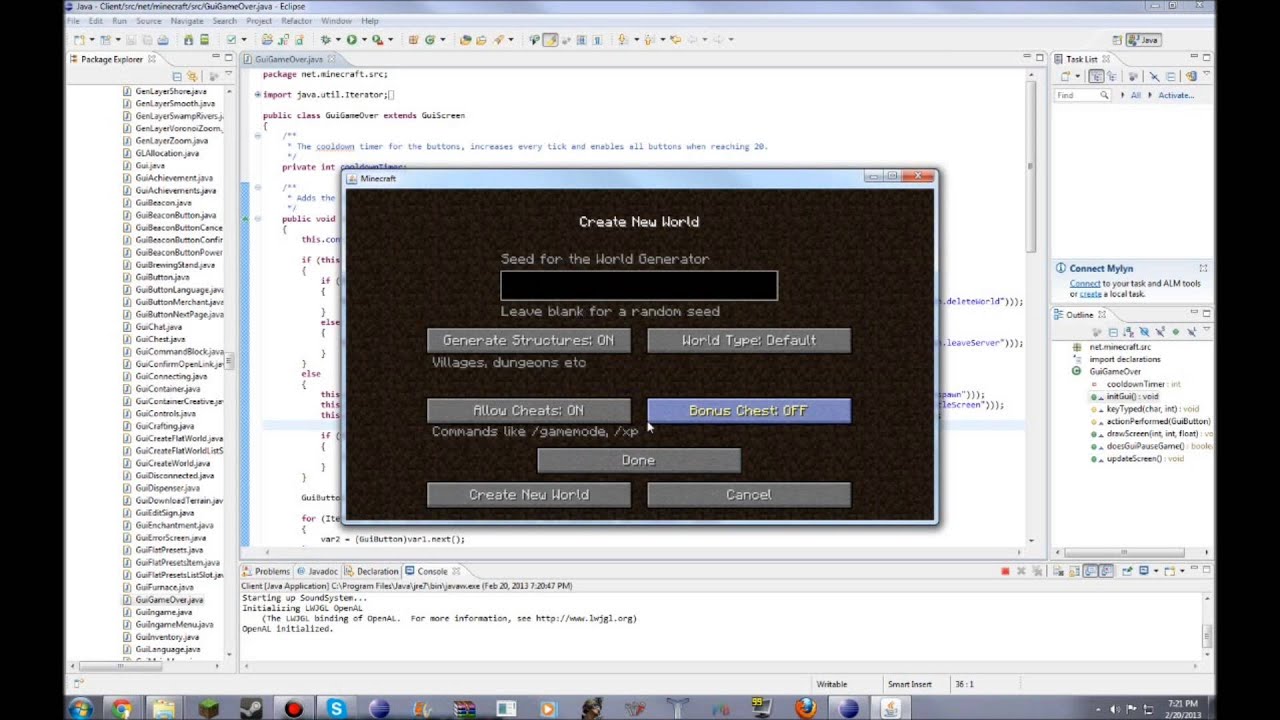The height and width of the screenshot is (720, 1280).
Task: Click the Print toolbar icon
Action: tap(162, 40)
